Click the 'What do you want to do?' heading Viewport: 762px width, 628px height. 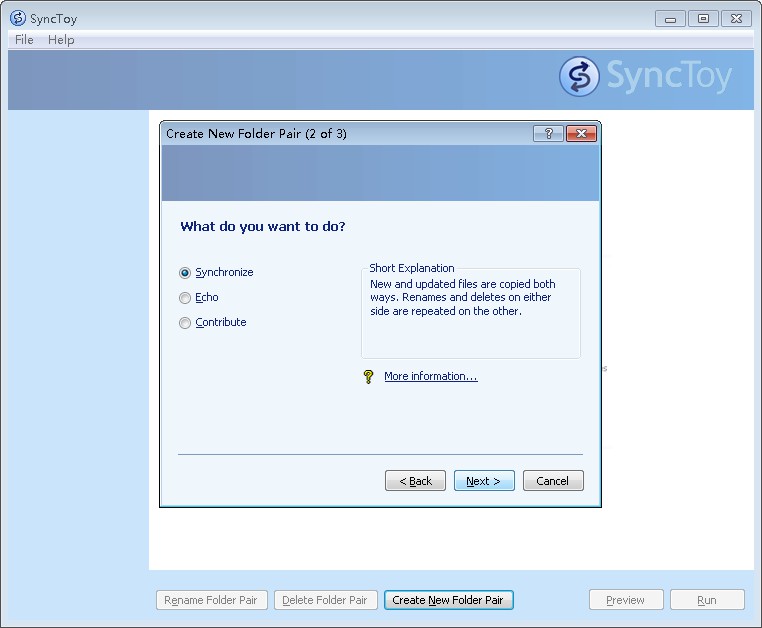pos(263,227)
